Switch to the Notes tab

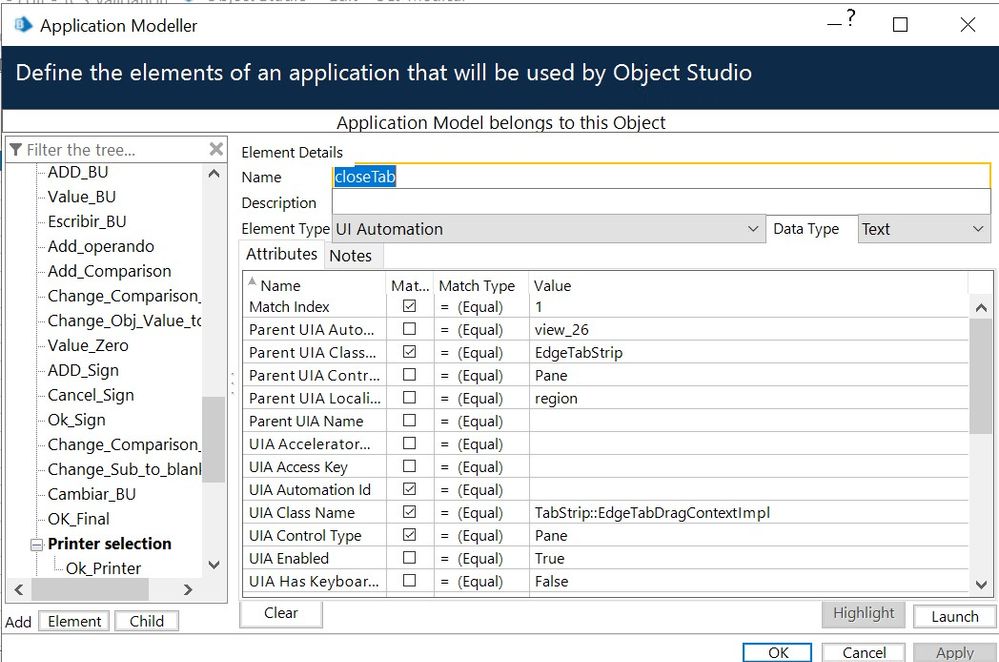click(350, 256)
